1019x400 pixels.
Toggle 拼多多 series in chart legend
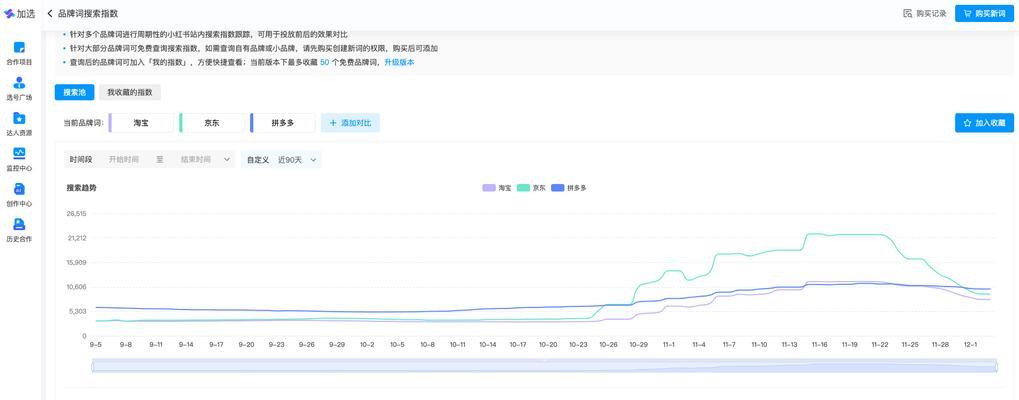point(569,188)
